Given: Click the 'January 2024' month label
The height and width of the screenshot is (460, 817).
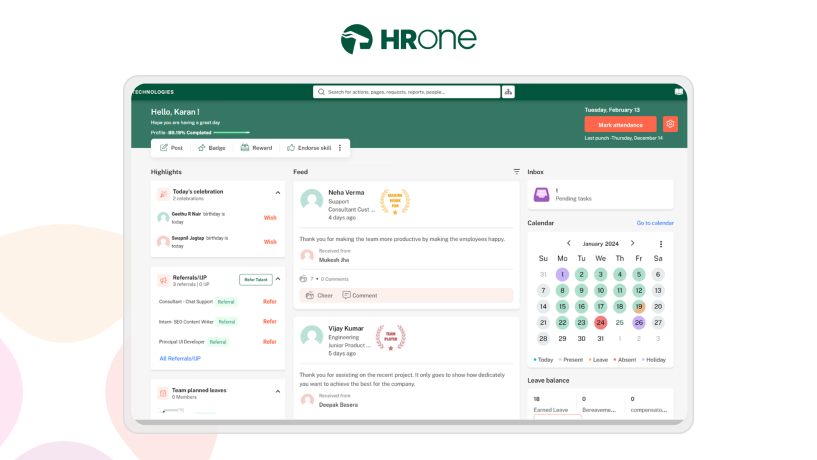Looking at the screenshot, I should 600,244.
